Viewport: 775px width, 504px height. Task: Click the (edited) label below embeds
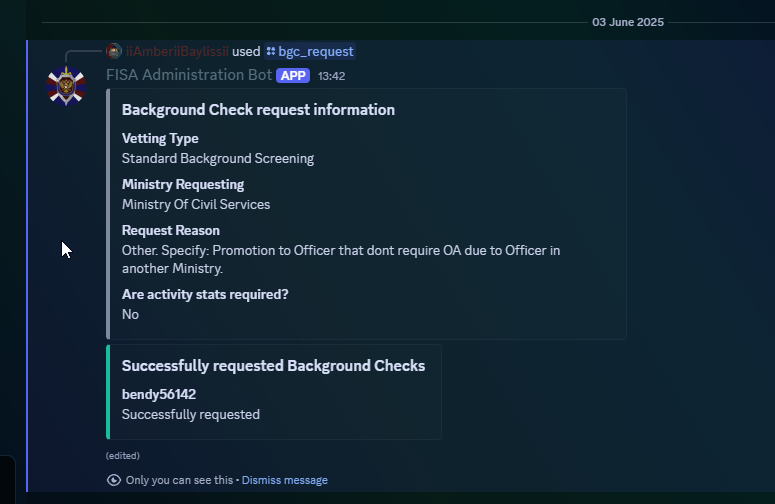[123, 456]
